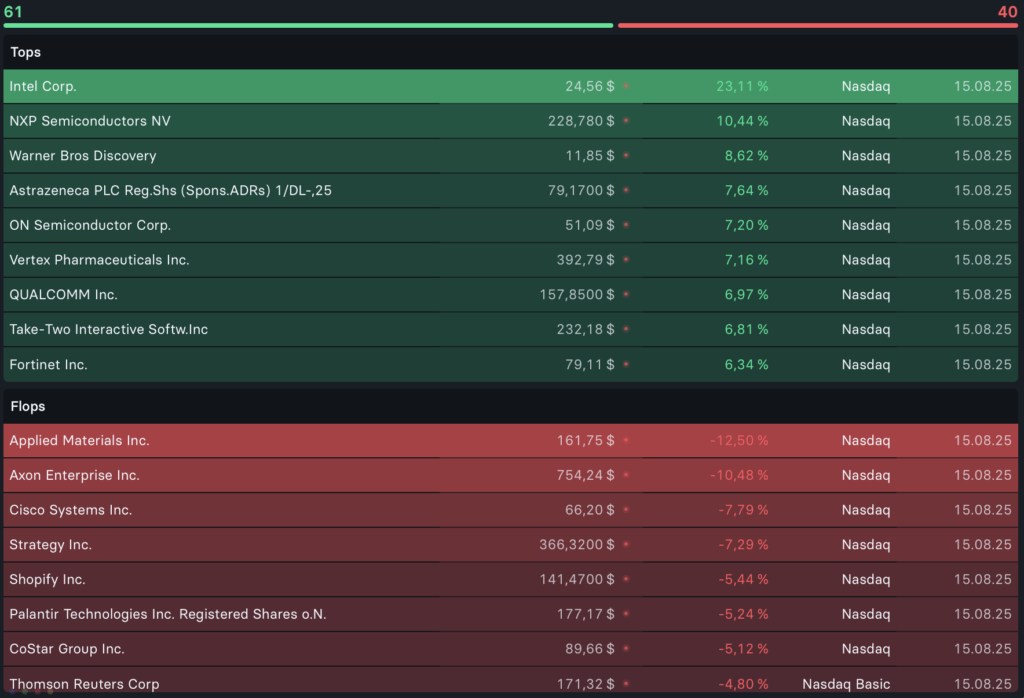
Task: Click Palantir's 177,17 $ price
Action: pos(586,614)
